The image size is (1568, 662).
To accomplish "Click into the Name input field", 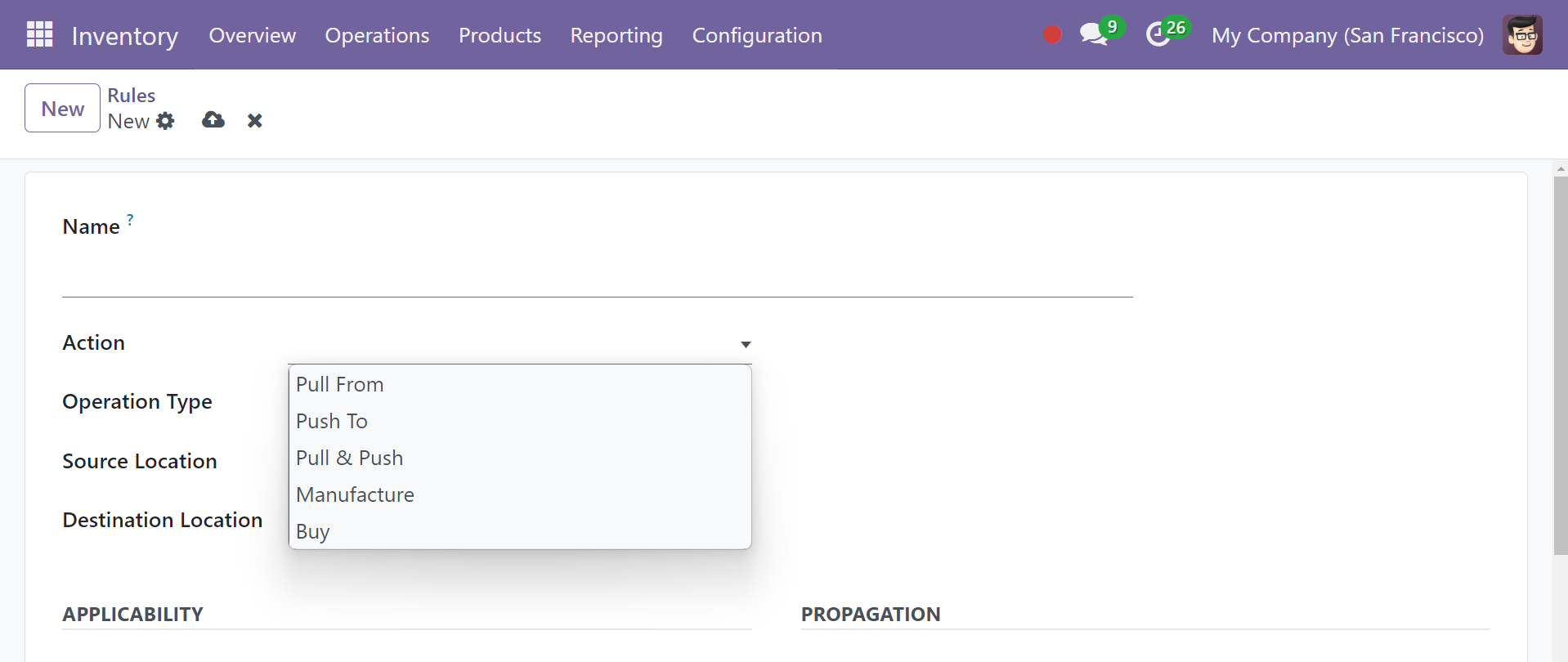I will (x=598, y=274).
